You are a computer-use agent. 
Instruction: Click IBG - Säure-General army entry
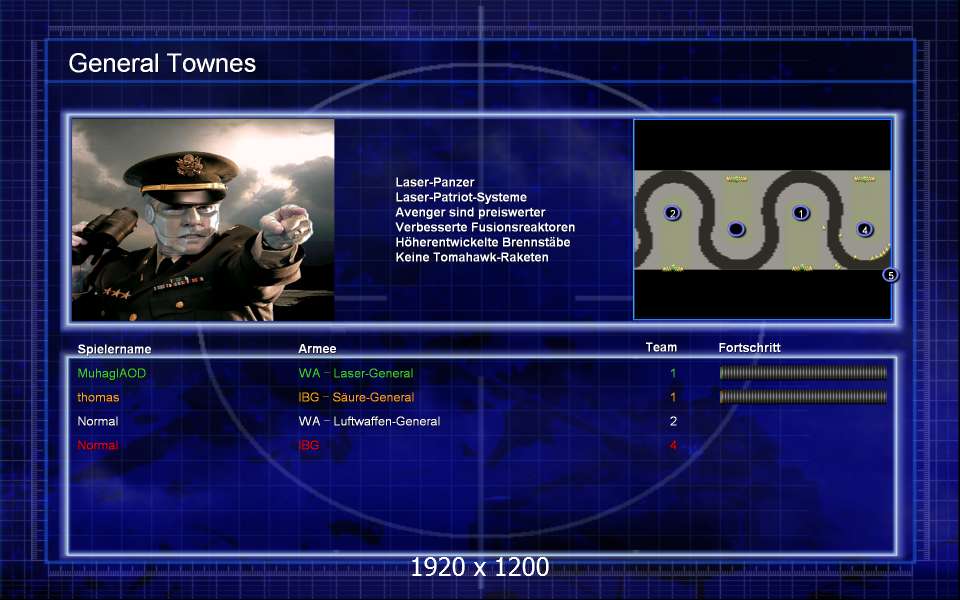(x=356, y=397)
